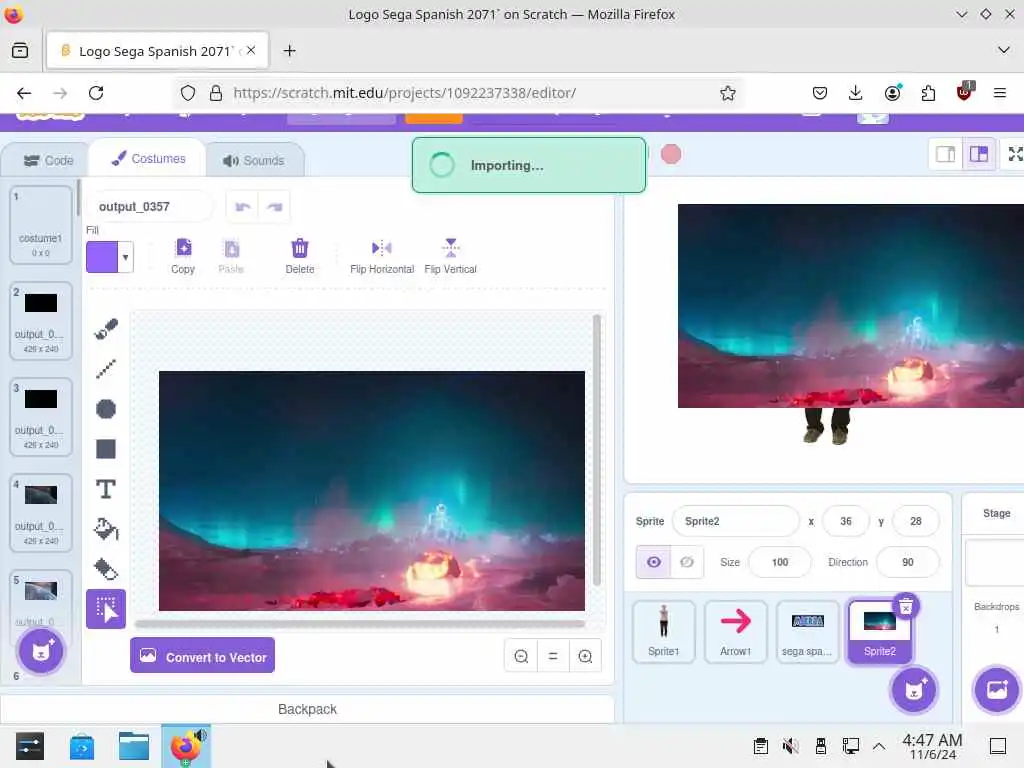Viewport: 1024px width, 768px height.
Task: Stop the project with red button
Action: [x=671, y=155]
